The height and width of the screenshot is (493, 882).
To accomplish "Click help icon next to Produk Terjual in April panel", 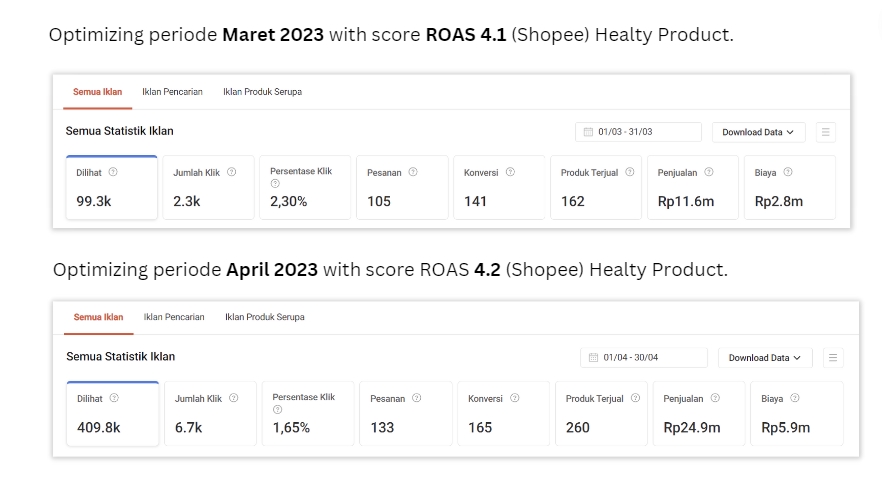I will pyautogui.click(x=635, y=398).
